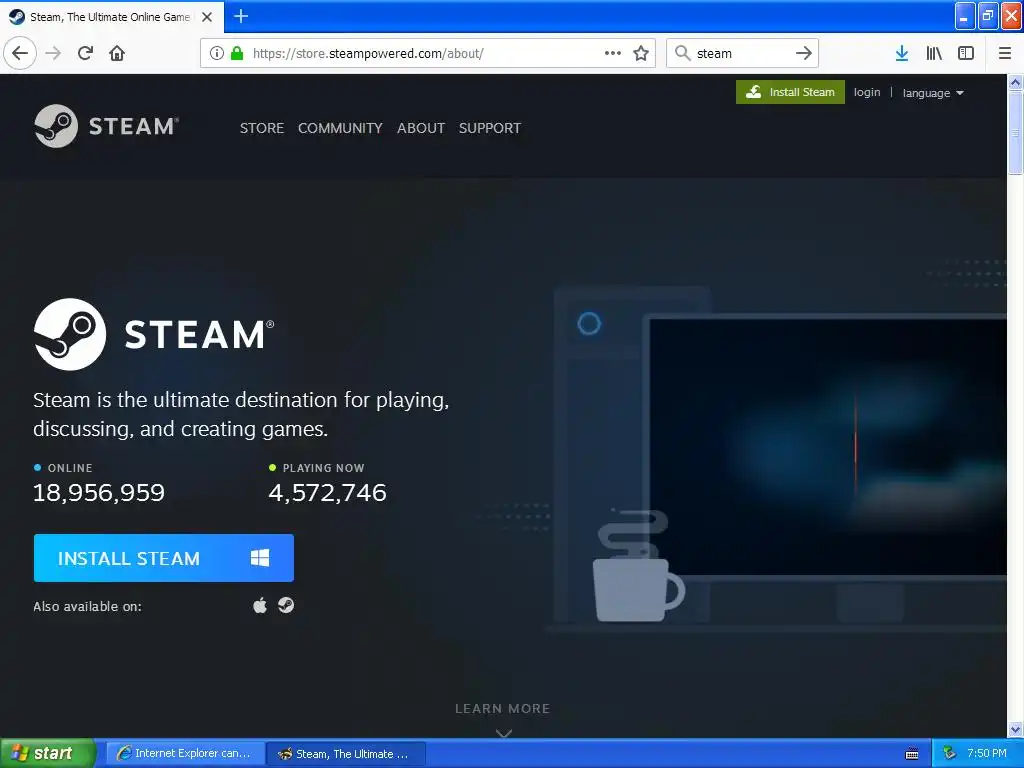This screenshot has height=768, width=1024.
Task: Open the COMMUNITY menu
Action: 340,128
